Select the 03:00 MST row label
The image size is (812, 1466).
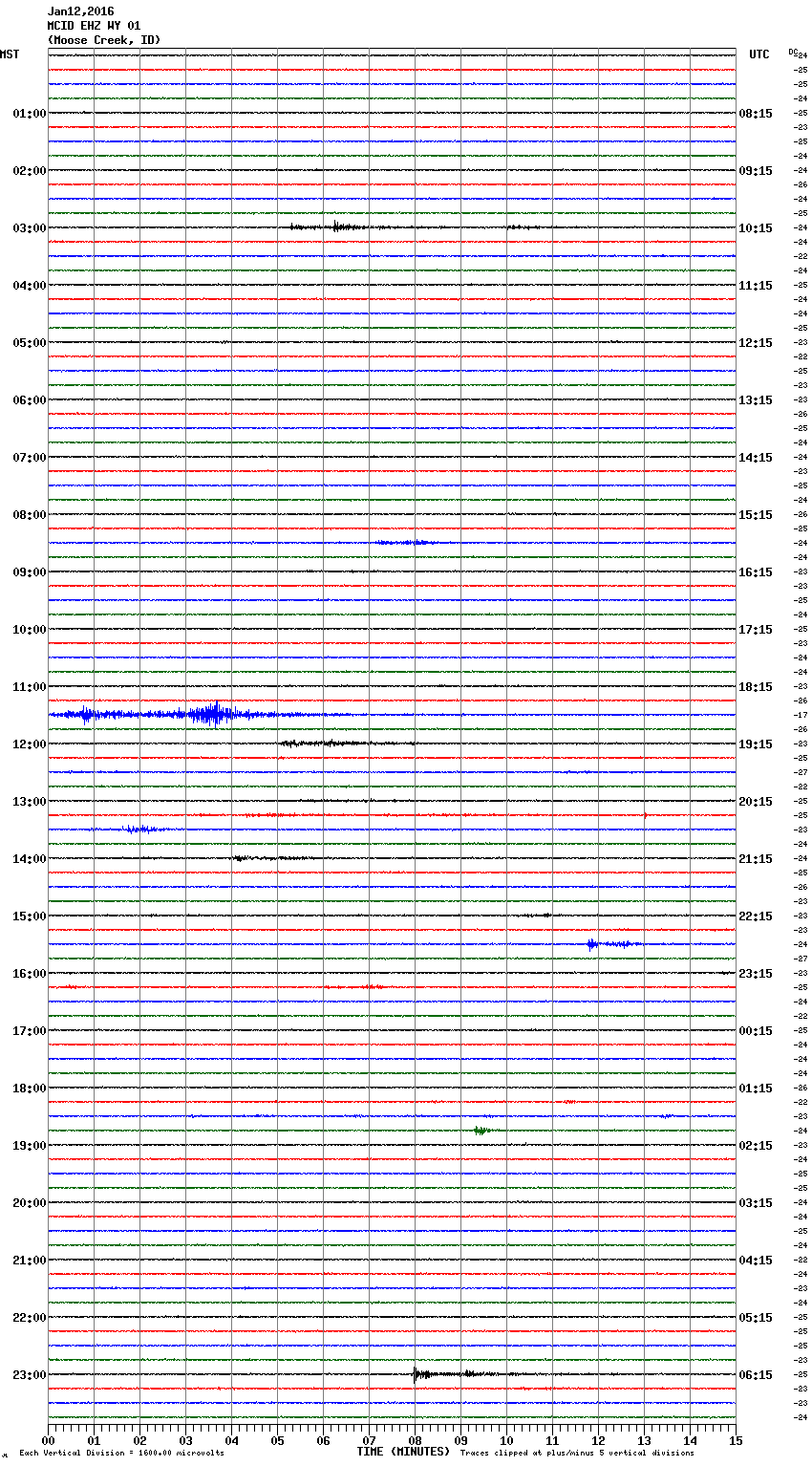30,228
